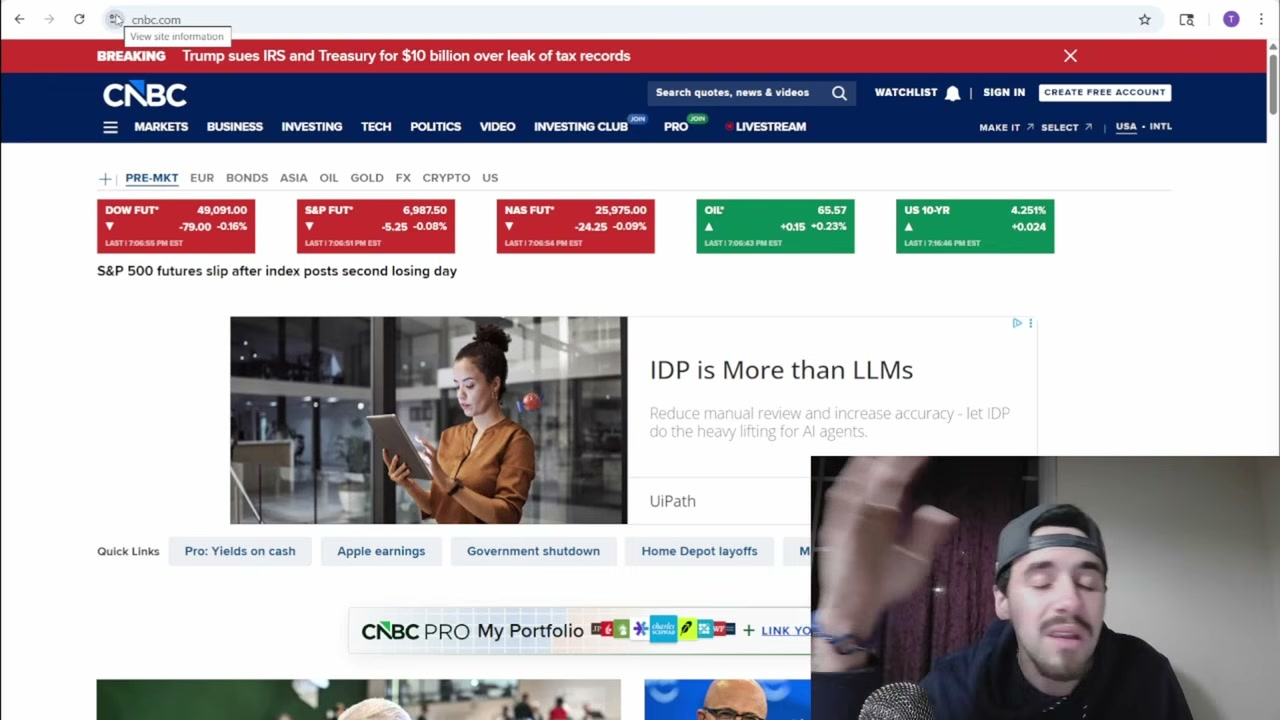Screen dimensions: 1280x720
Task: Open the hamburger navigation menu
Action: point(110,127)
